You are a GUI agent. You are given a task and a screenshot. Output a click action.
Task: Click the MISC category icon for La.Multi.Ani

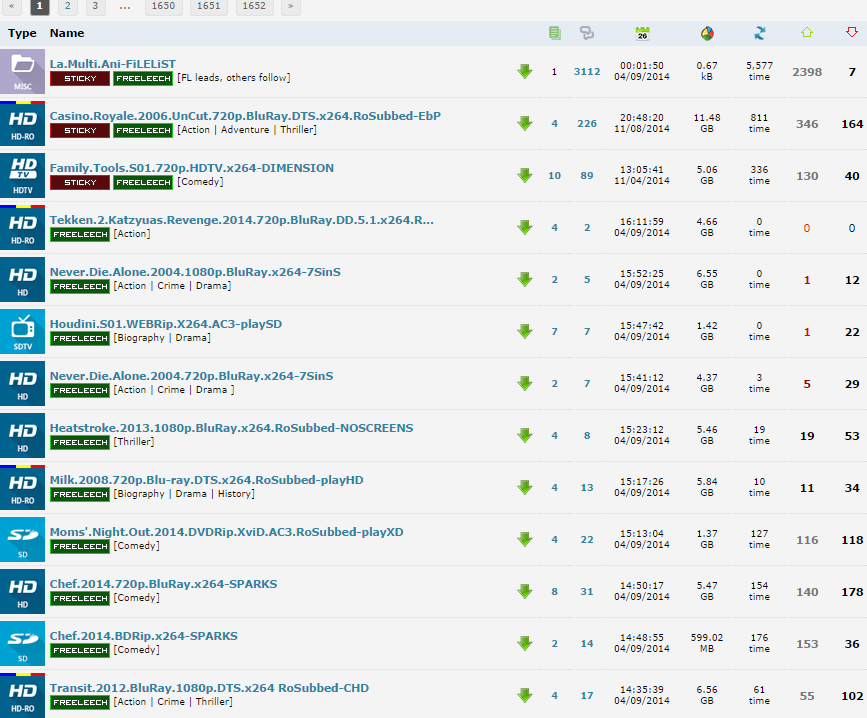pyautogui.click(x=22, y=71)
